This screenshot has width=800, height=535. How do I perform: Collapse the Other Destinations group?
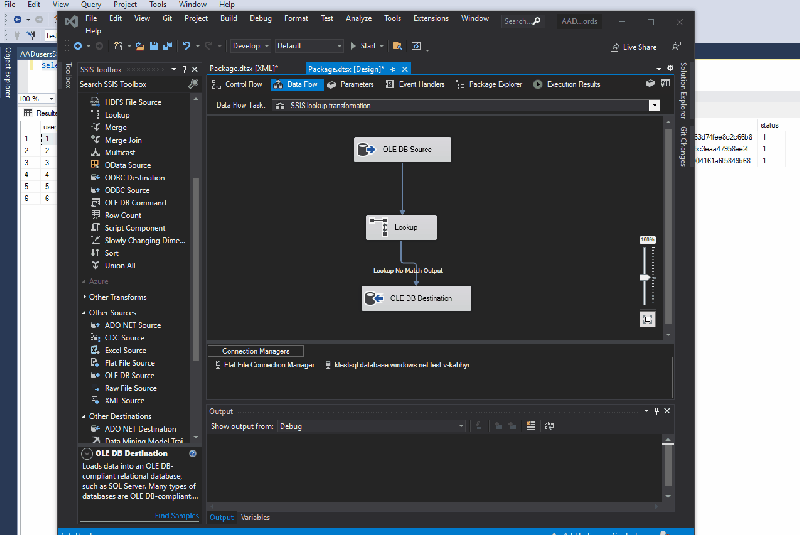(x=84, y=416)
